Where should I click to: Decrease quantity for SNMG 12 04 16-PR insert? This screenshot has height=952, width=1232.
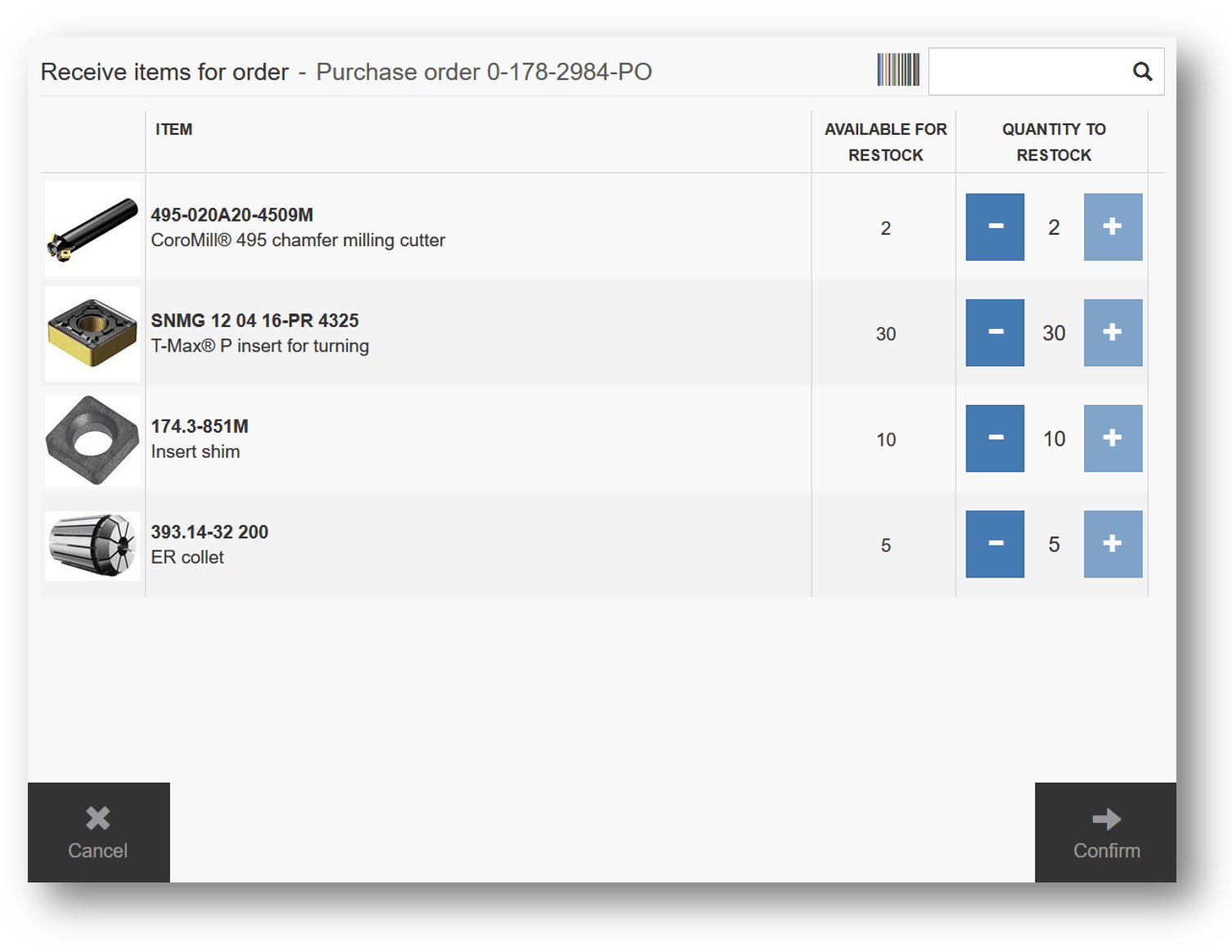[x=994, y=333]
